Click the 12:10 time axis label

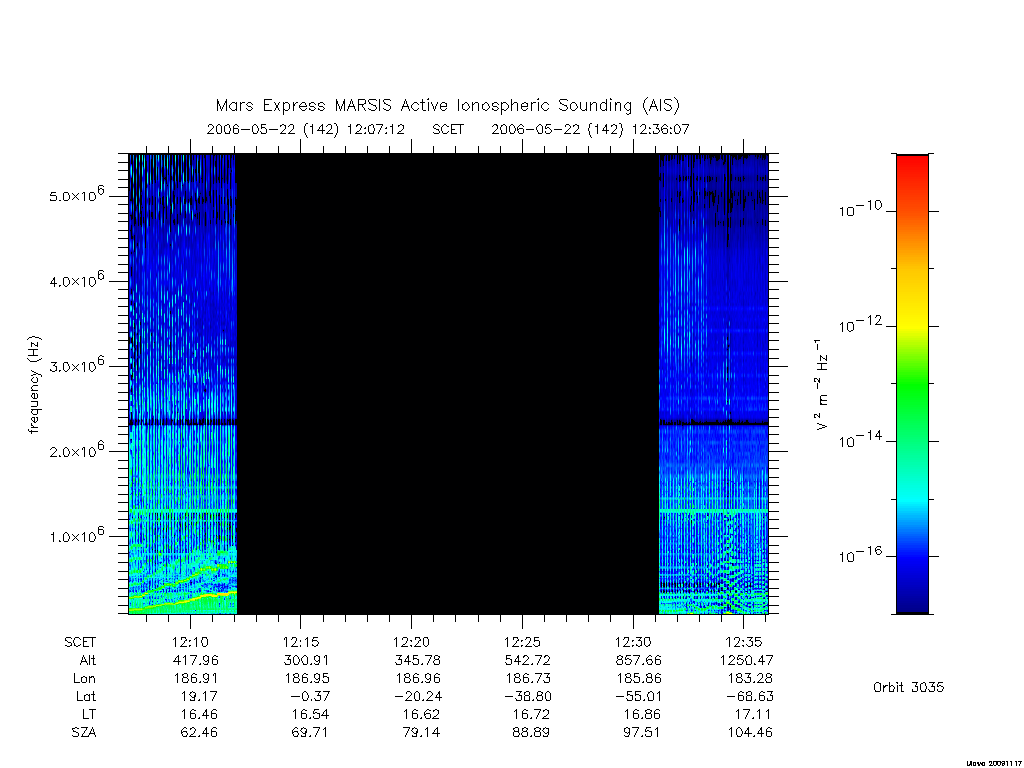tap(191, 642)
